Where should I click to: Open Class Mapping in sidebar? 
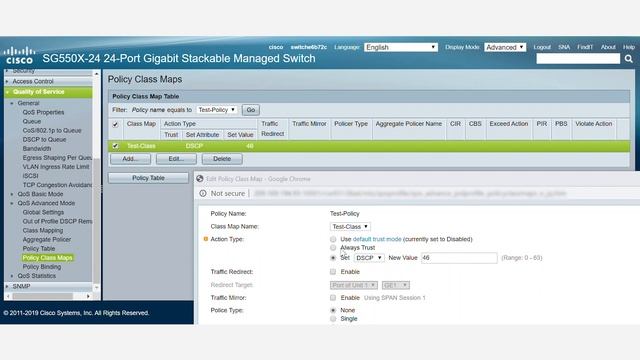click(x=43, y=231)
